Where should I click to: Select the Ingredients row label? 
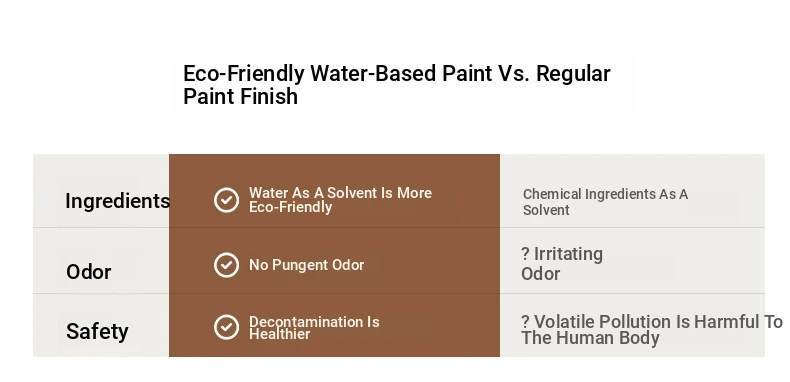(x=118, y=201)
